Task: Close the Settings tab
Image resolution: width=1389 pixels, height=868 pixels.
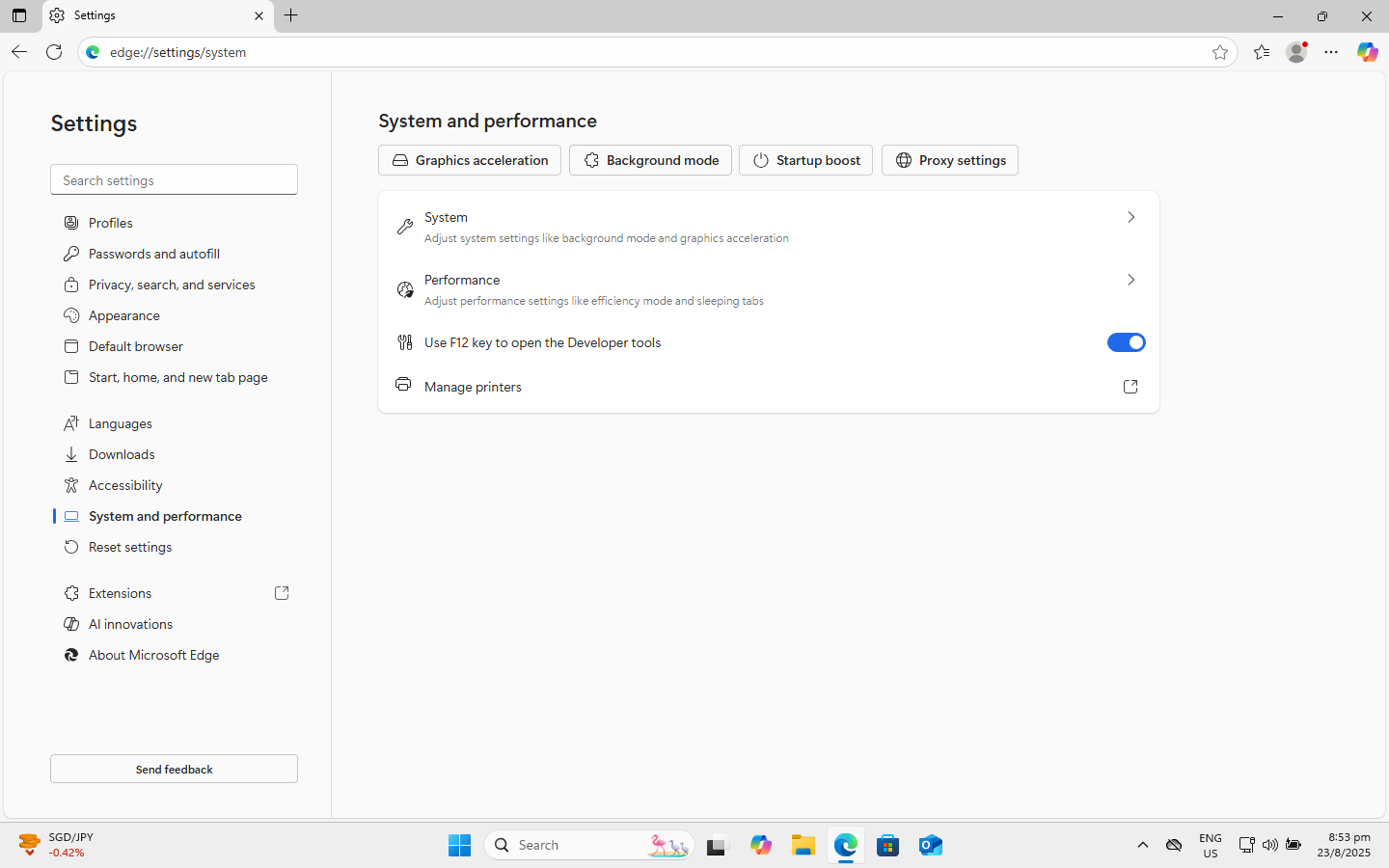Action: (x=259, y=15)
